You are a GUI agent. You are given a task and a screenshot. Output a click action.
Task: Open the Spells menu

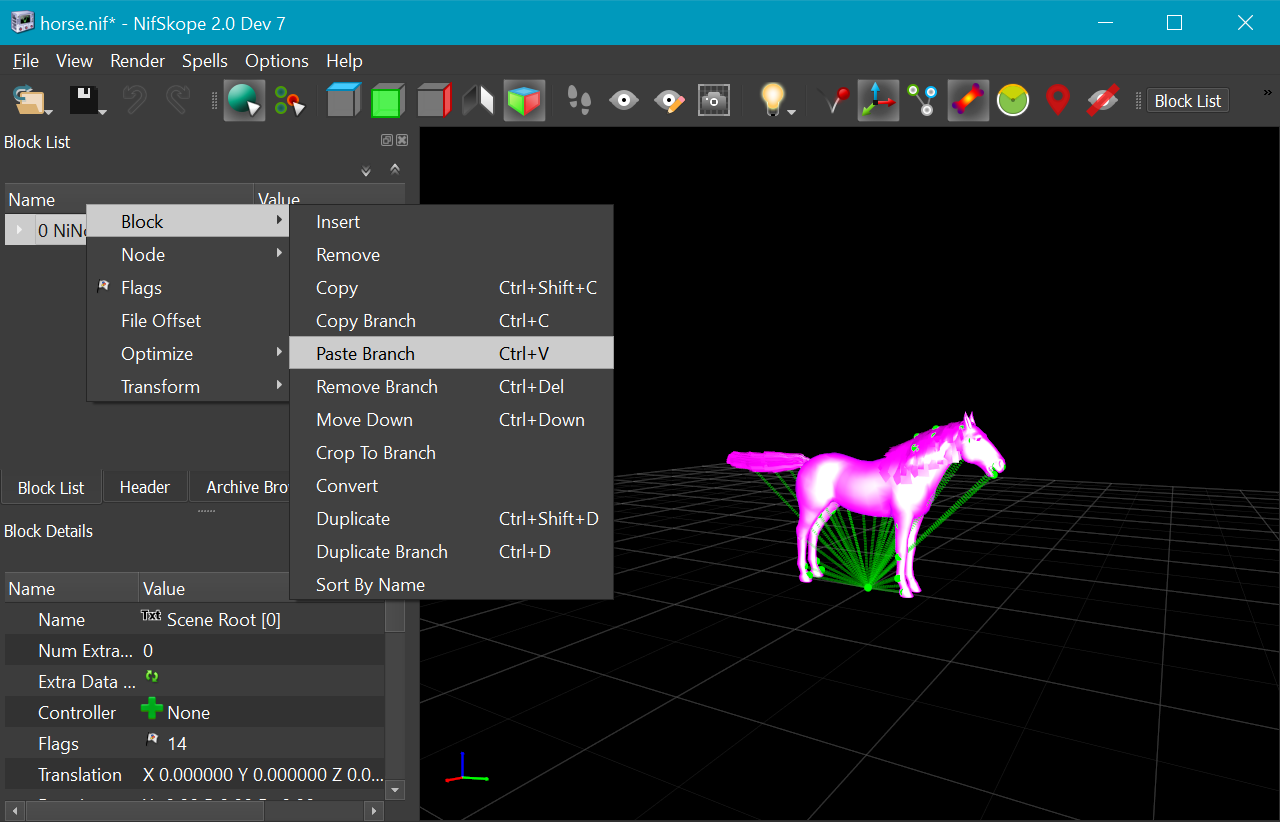[x=205, y=61]
